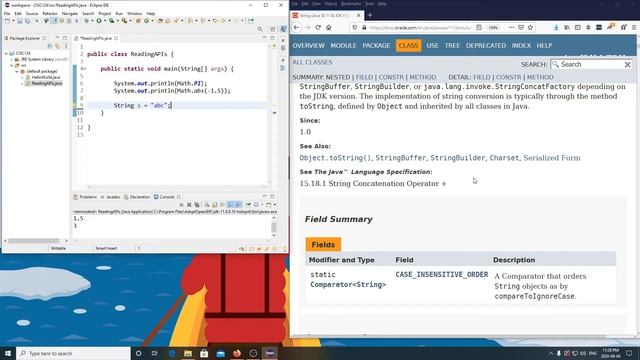Bookmark this page with star icon
The width and height of the screenshot is (640, 360).
pyautogui.click(x=530, y=27)
